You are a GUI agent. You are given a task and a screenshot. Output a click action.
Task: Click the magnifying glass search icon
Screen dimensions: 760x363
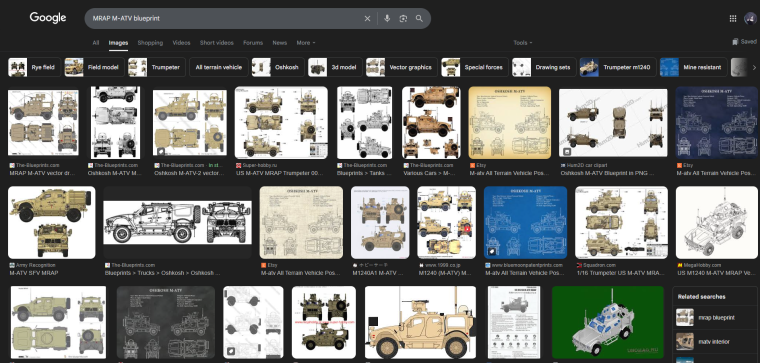coord(419,18)
